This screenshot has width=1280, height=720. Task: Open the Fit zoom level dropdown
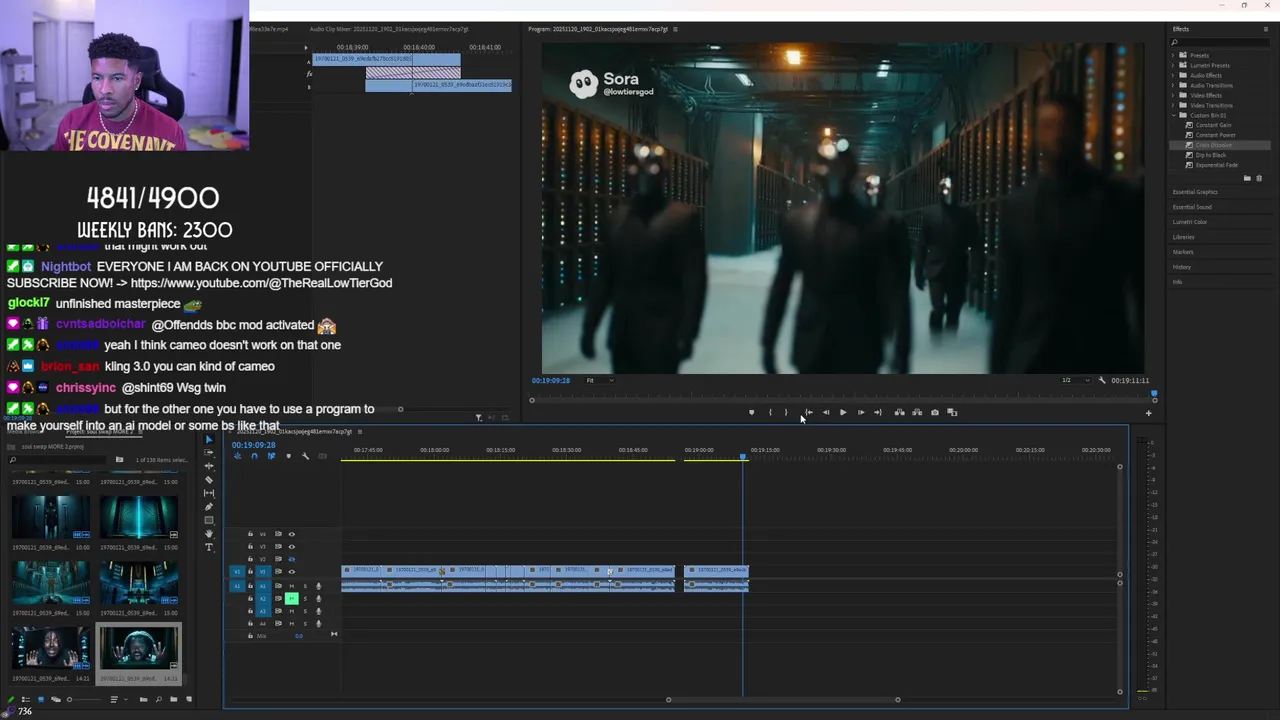[599, 380]
